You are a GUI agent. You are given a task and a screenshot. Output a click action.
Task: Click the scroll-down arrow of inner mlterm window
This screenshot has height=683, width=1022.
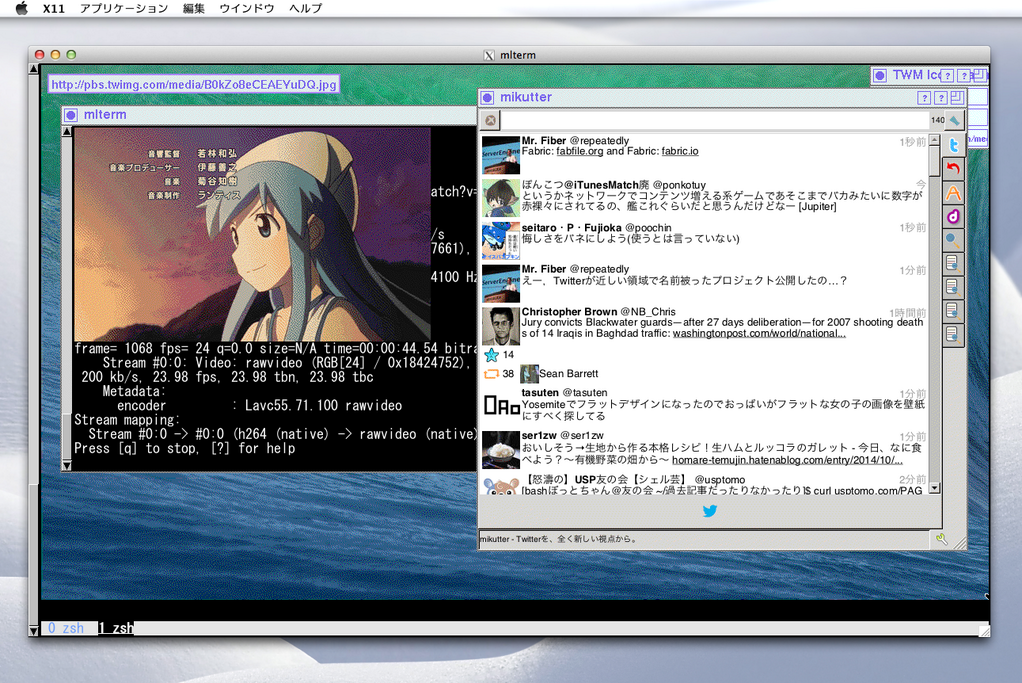click(x=66, y=465)
